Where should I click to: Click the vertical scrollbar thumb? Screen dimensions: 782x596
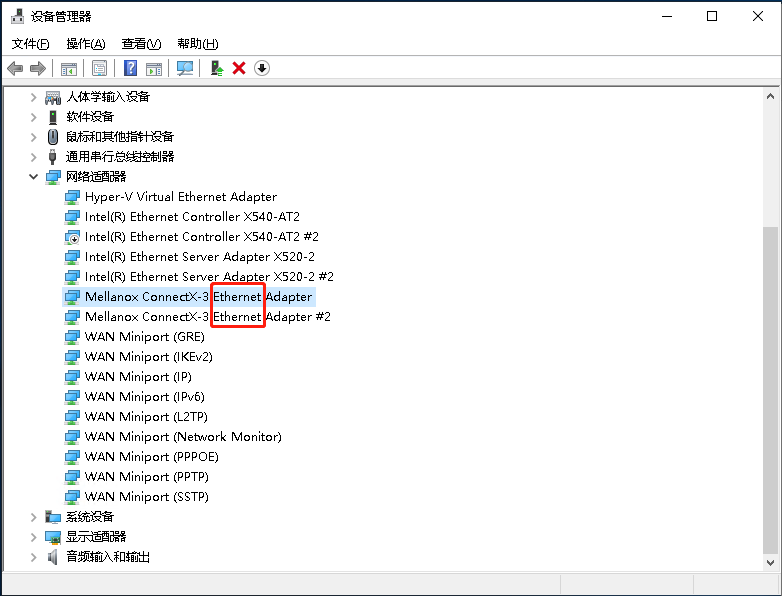[x=770, y=390]
